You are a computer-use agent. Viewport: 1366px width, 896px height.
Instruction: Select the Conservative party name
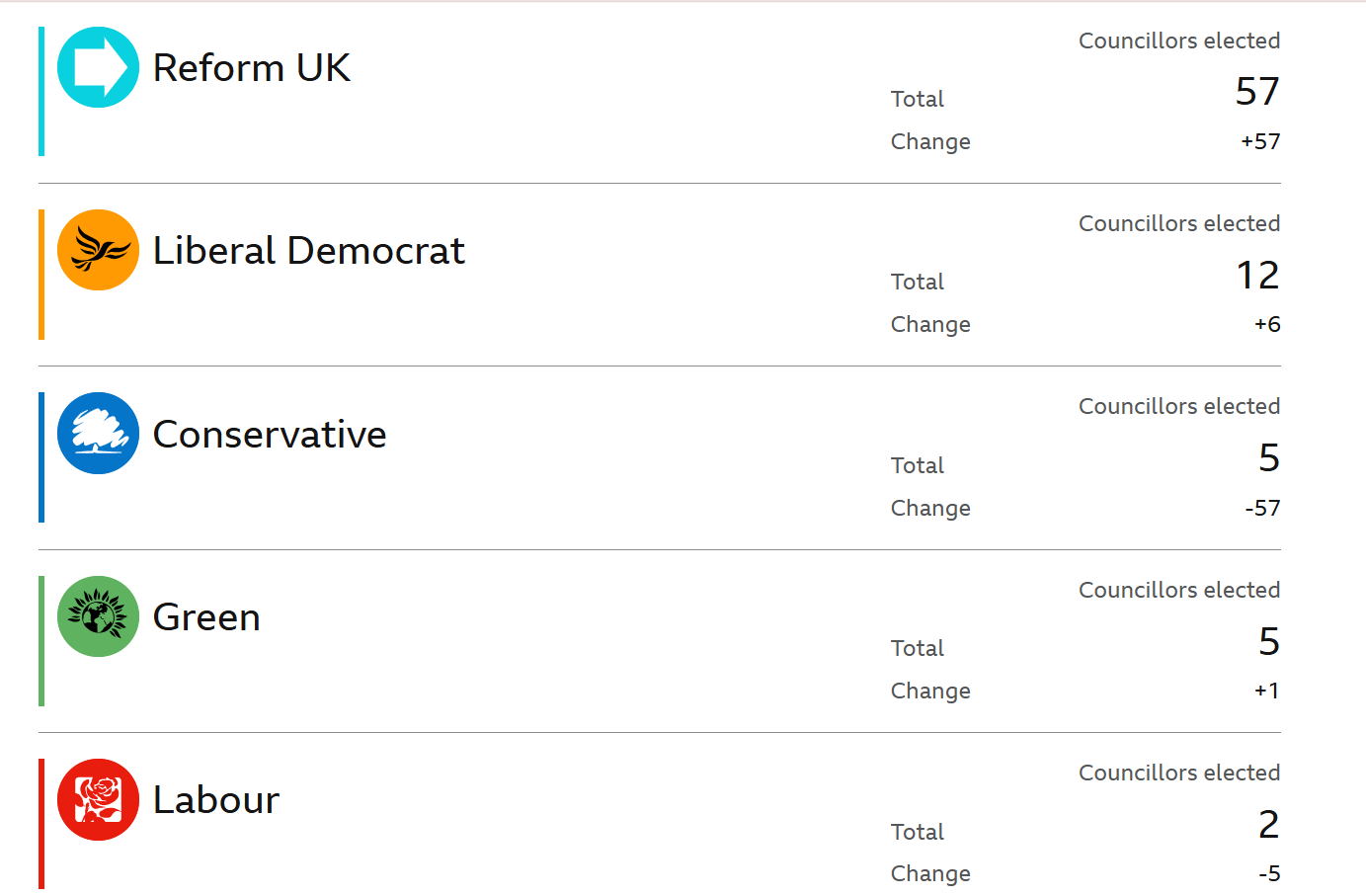(270, 435)
